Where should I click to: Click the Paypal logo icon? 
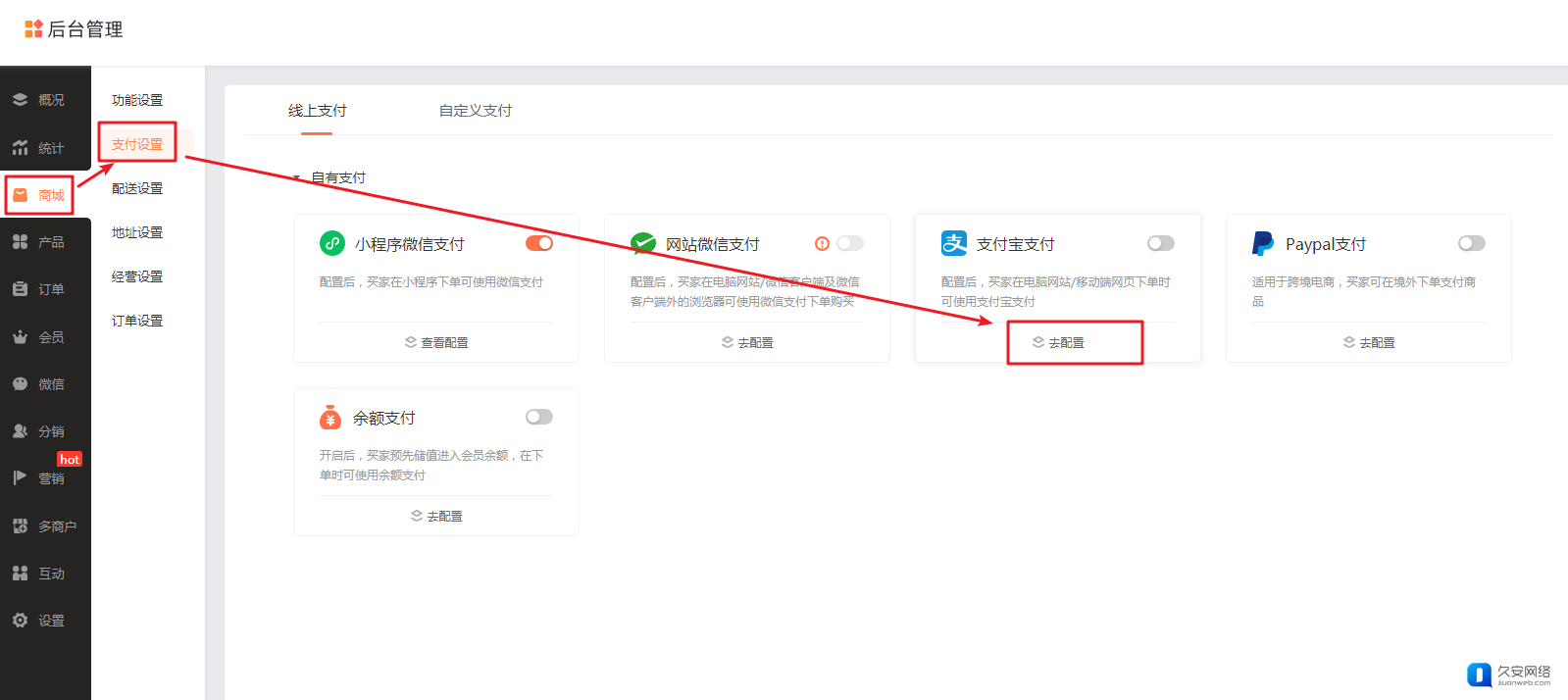pyautogui.click(x=1262, y=243)
